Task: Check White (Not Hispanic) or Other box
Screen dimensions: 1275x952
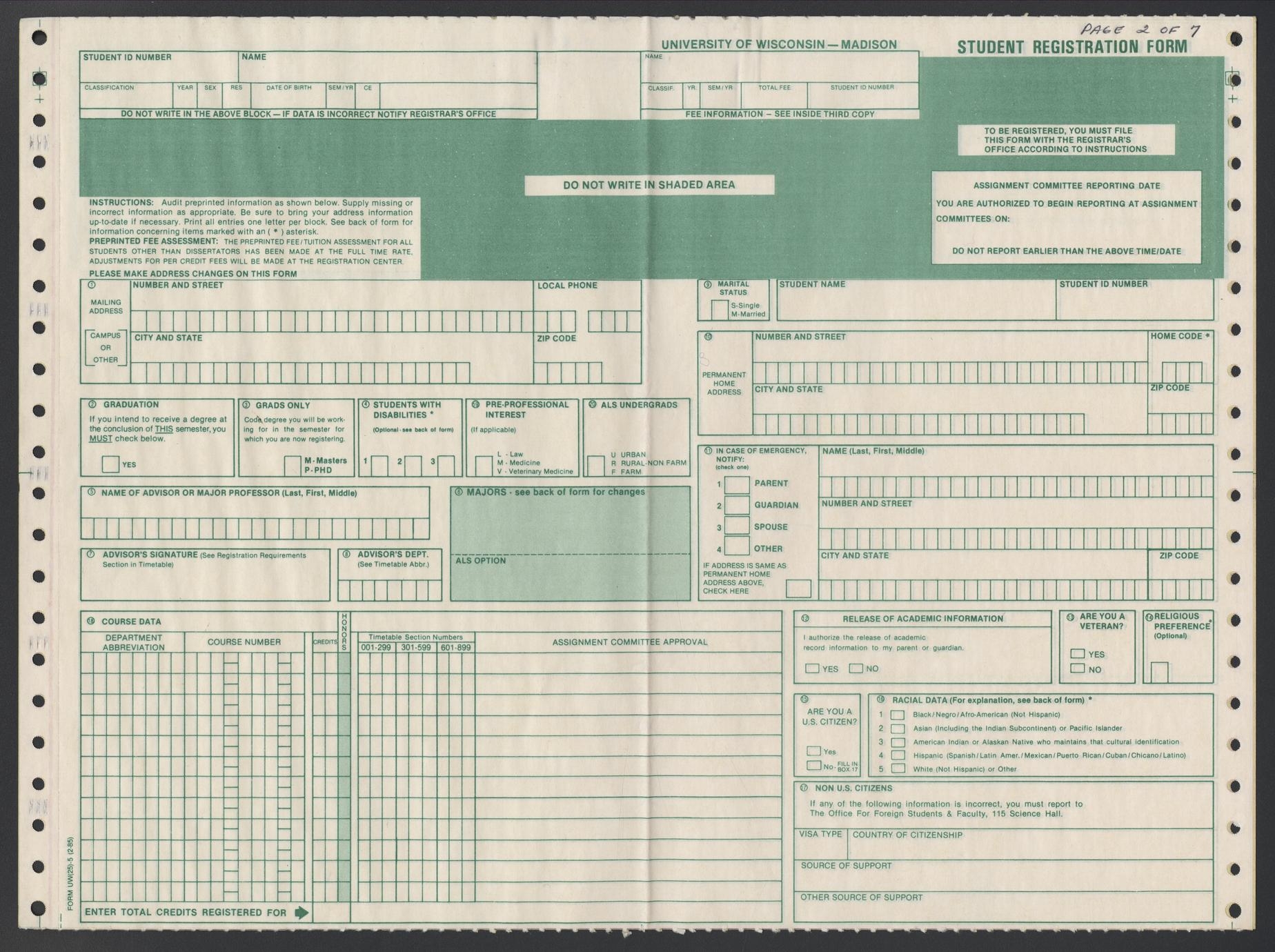Action: (x=898, y=768)
